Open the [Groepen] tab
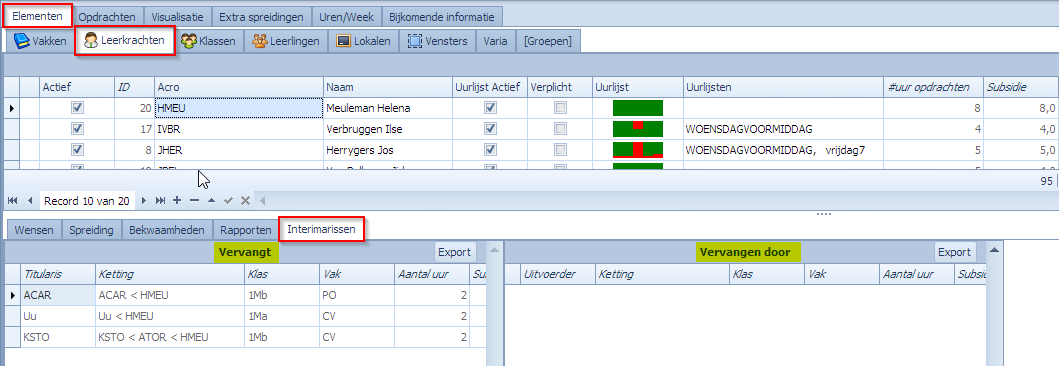 548,41
